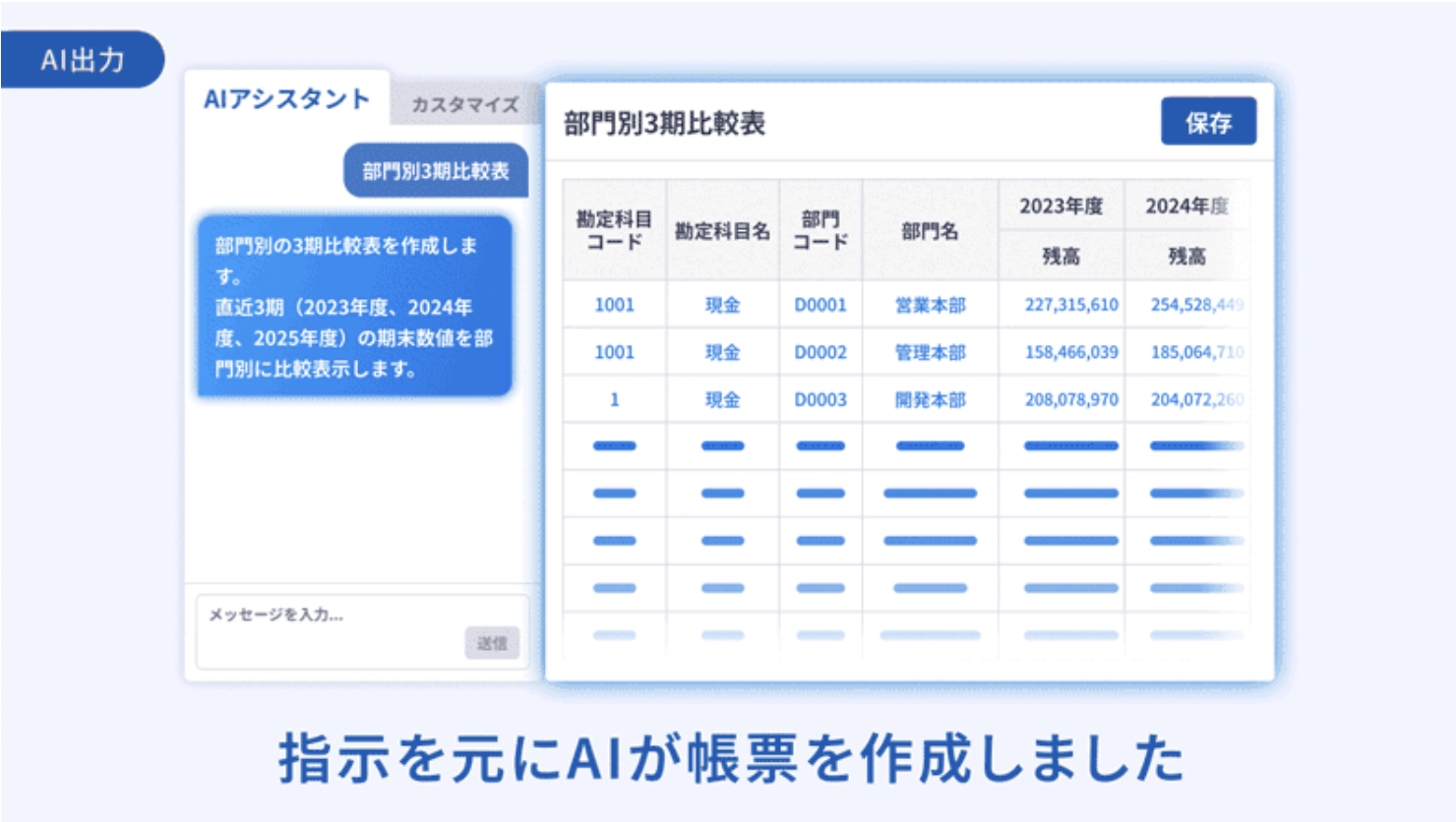Select the 勘定科目コード column header
Screen dimensions: 1456x822
(x=614, y=228)
